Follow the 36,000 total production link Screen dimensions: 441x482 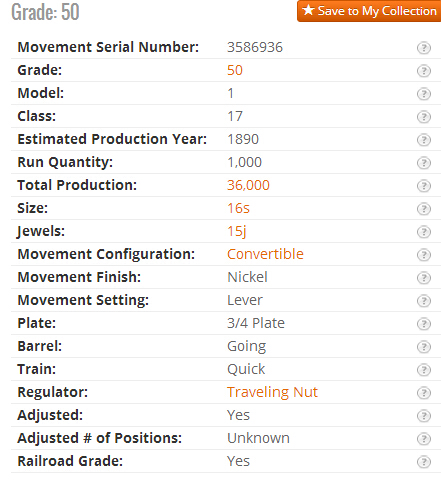(248, 185)
